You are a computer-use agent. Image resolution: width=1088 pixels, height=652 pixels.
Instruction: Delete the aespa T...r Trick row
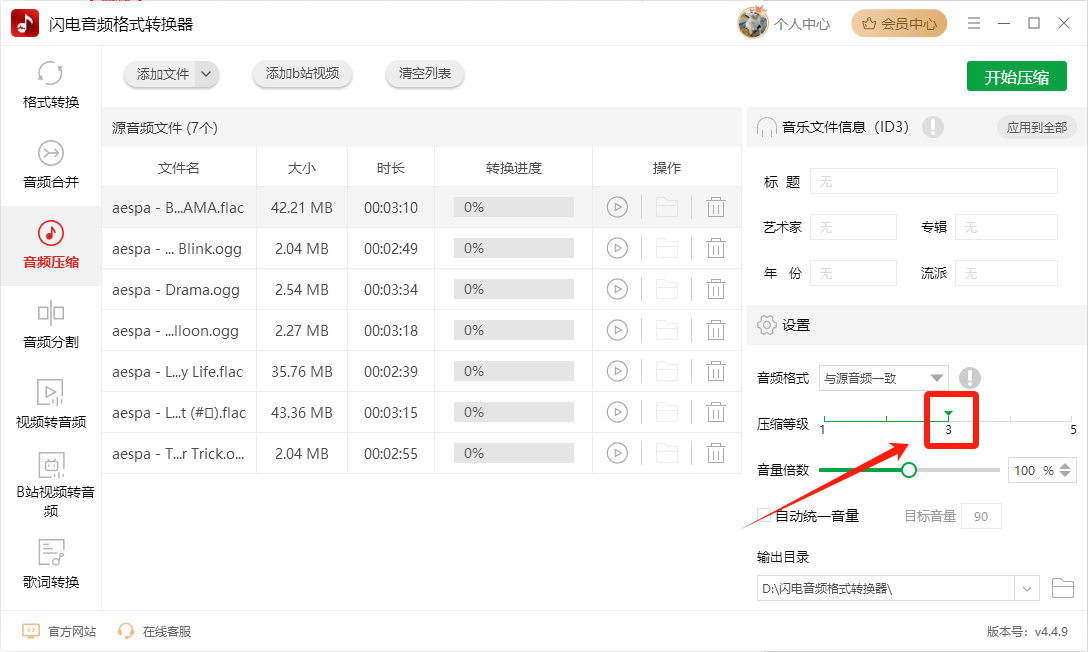pos(715,454)
